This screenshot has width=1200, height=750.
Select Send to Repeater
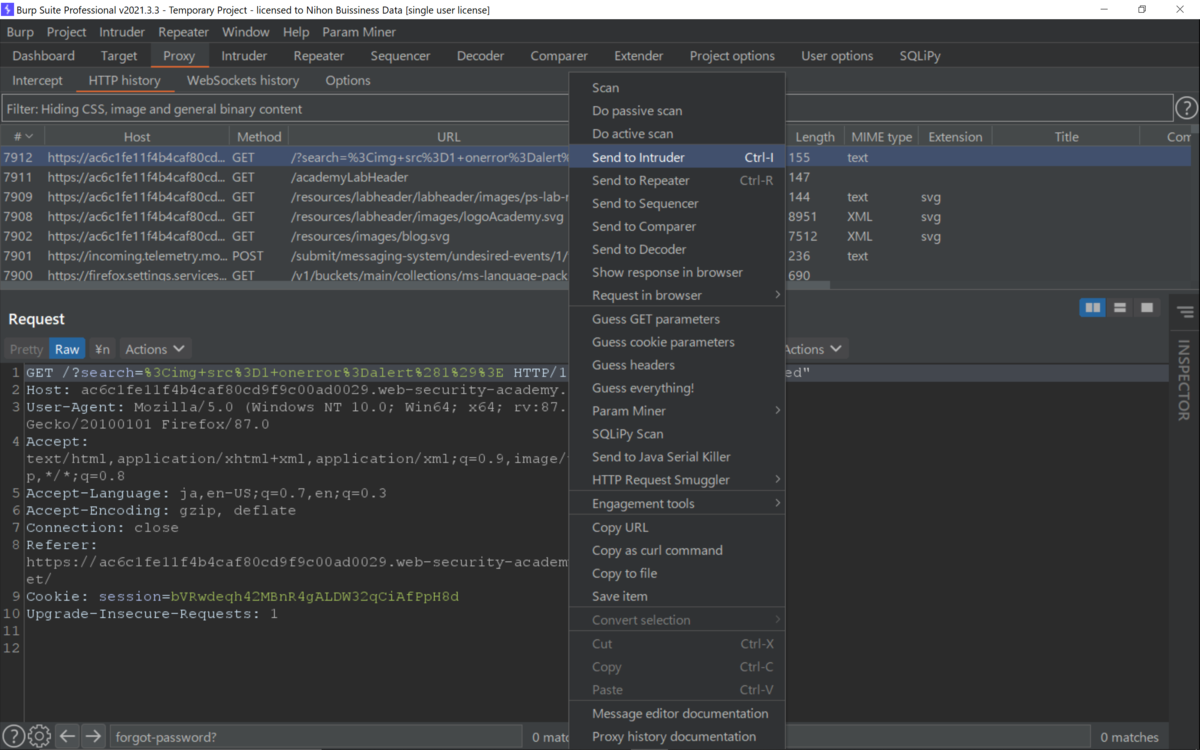(x=677, y=180)
